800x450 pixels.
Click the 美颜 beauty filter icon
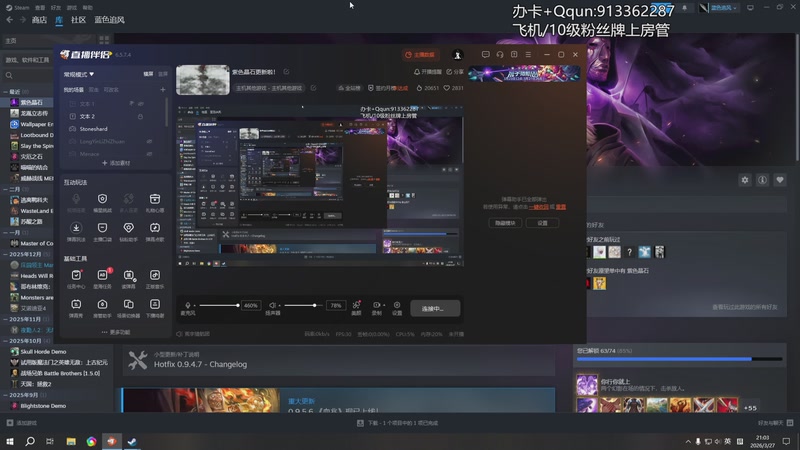[x=356, y=305]
